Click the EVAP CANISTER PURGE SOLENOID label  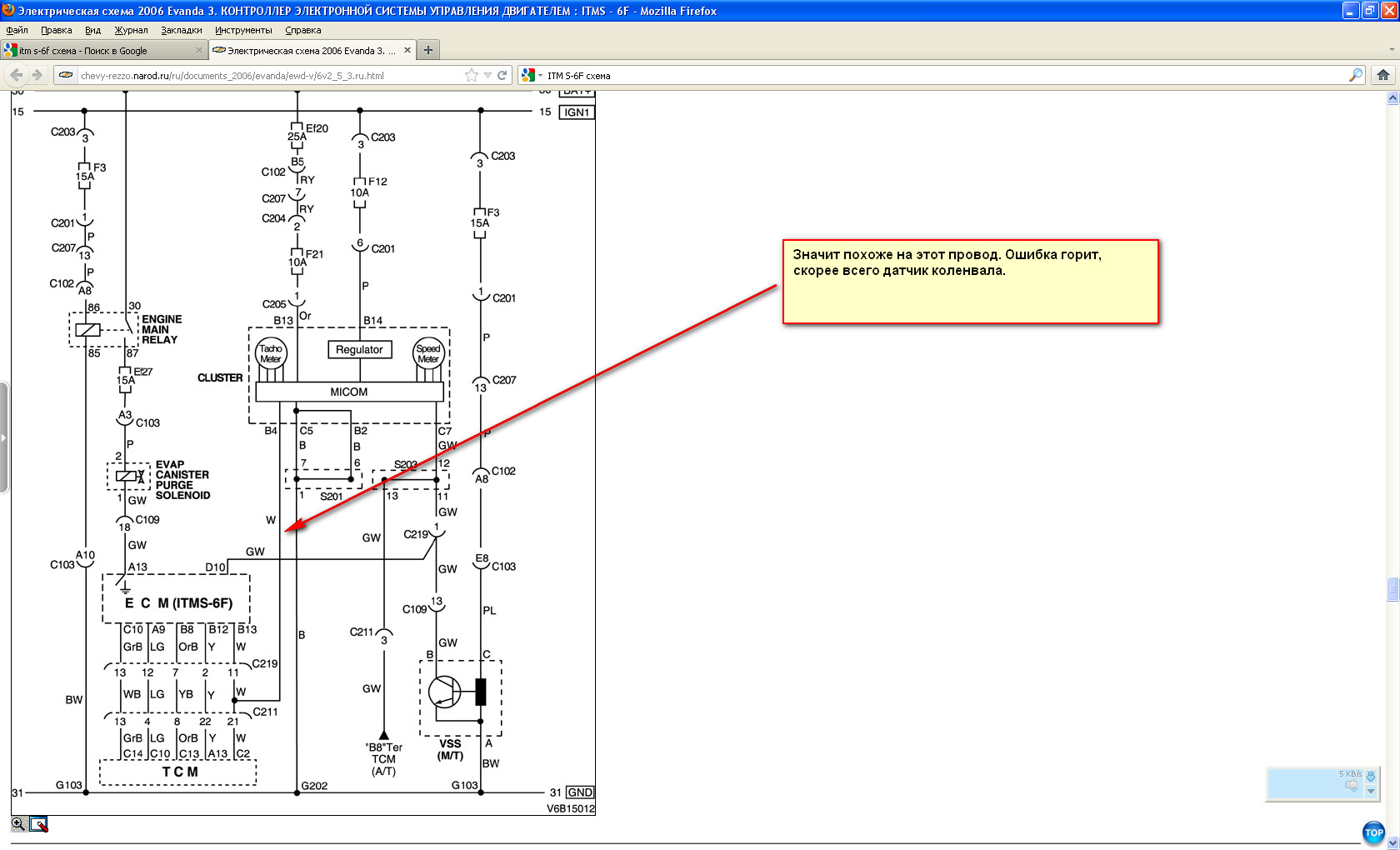[182, 480]
